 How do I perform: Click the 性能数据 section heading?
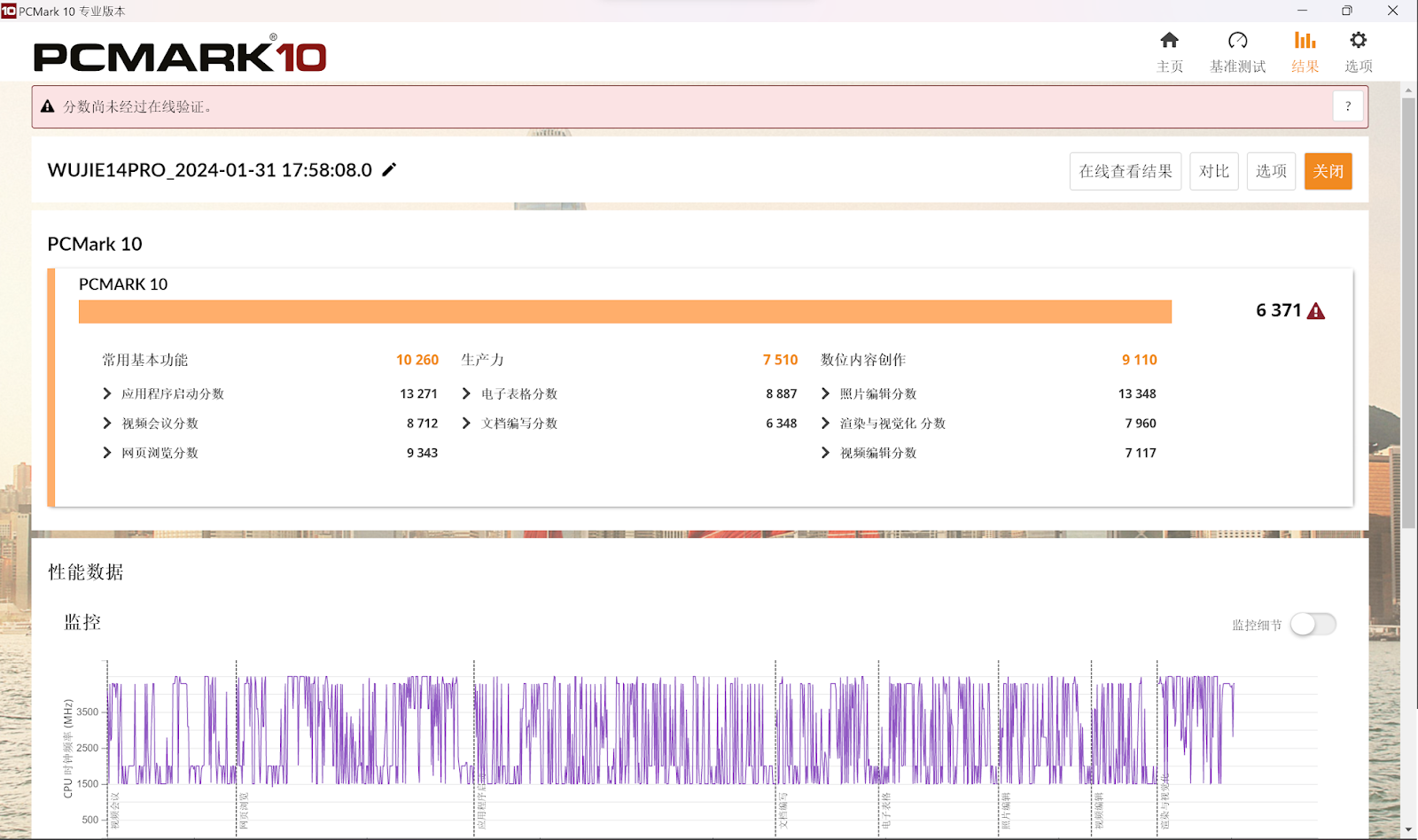(x=86, y=572)
